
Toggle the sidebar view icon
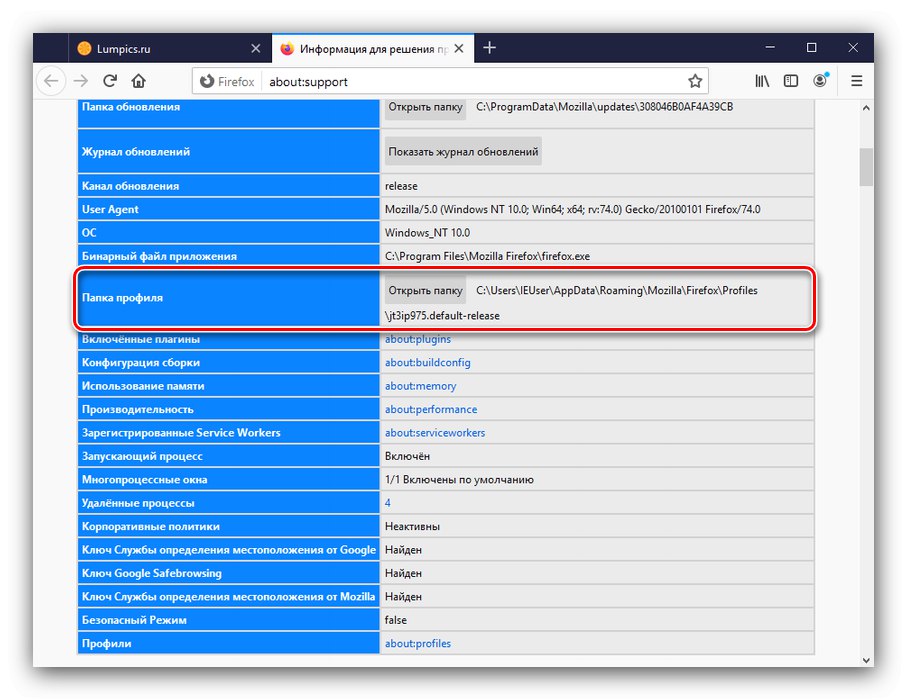coord(791,81)
